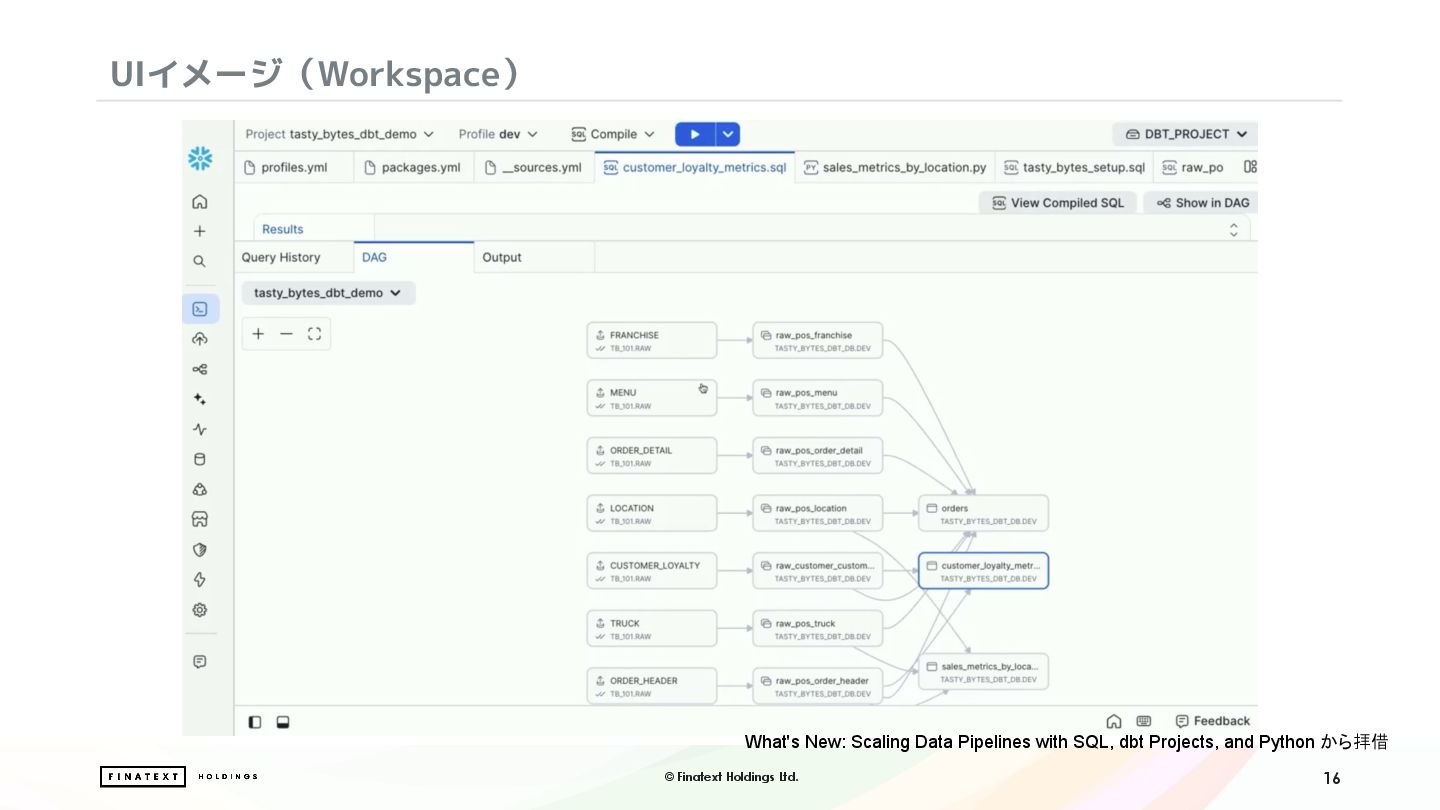
Task: Open keyboard shortcuts icon in the status bar
Action: click(1144, 721)
